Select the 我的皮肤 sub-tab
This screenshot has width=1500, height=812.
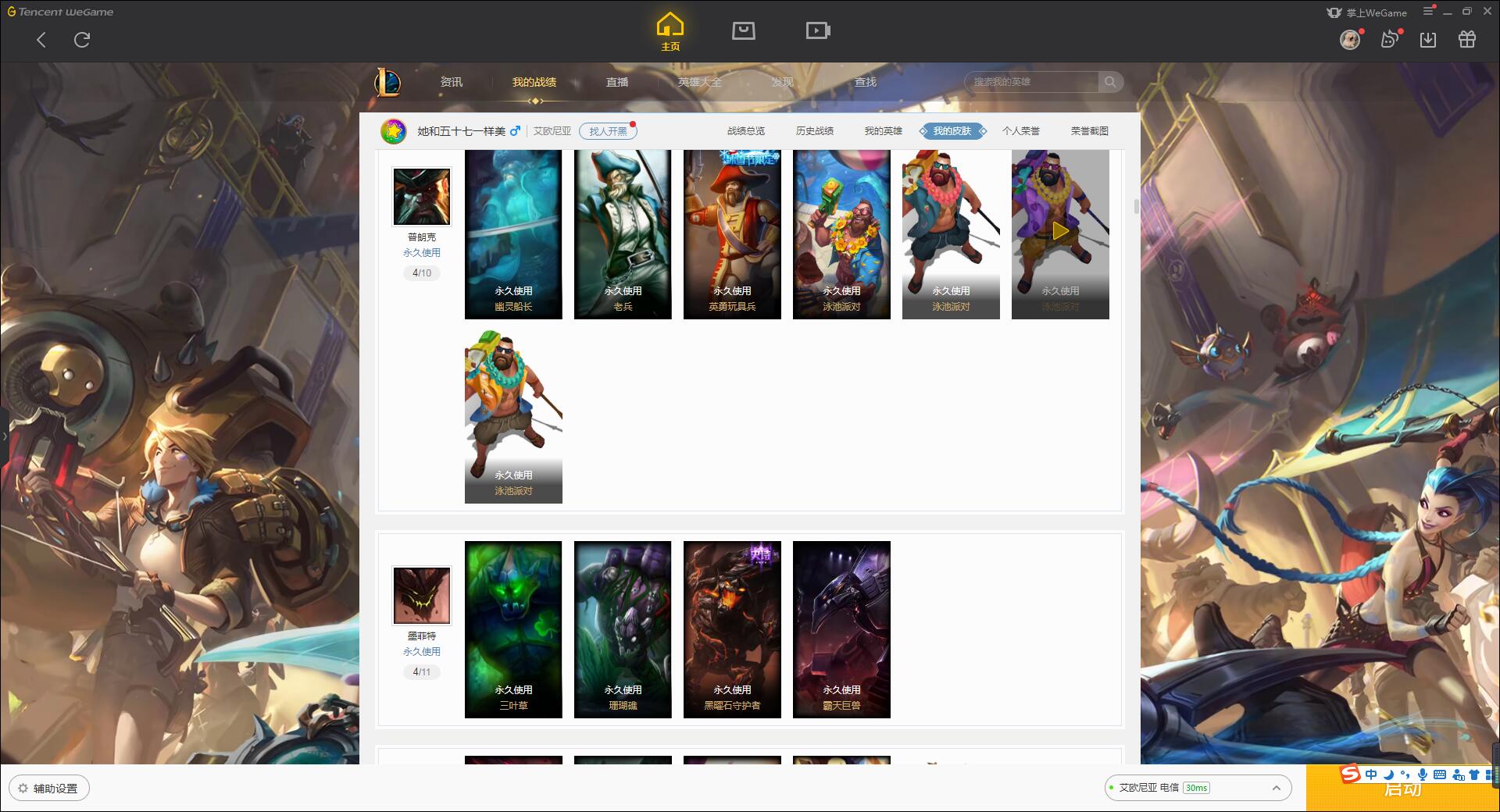[x=952, y=131]
